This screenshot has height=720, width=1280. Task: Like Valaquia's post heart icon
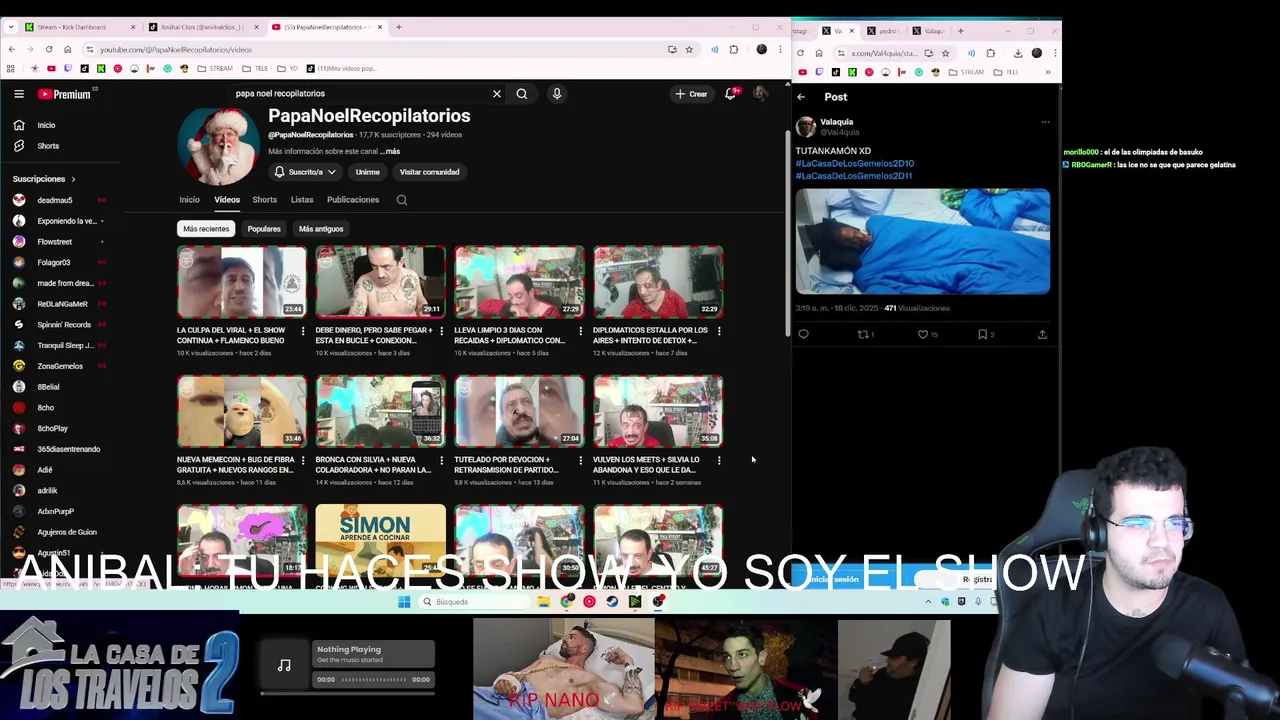(923, 334)
